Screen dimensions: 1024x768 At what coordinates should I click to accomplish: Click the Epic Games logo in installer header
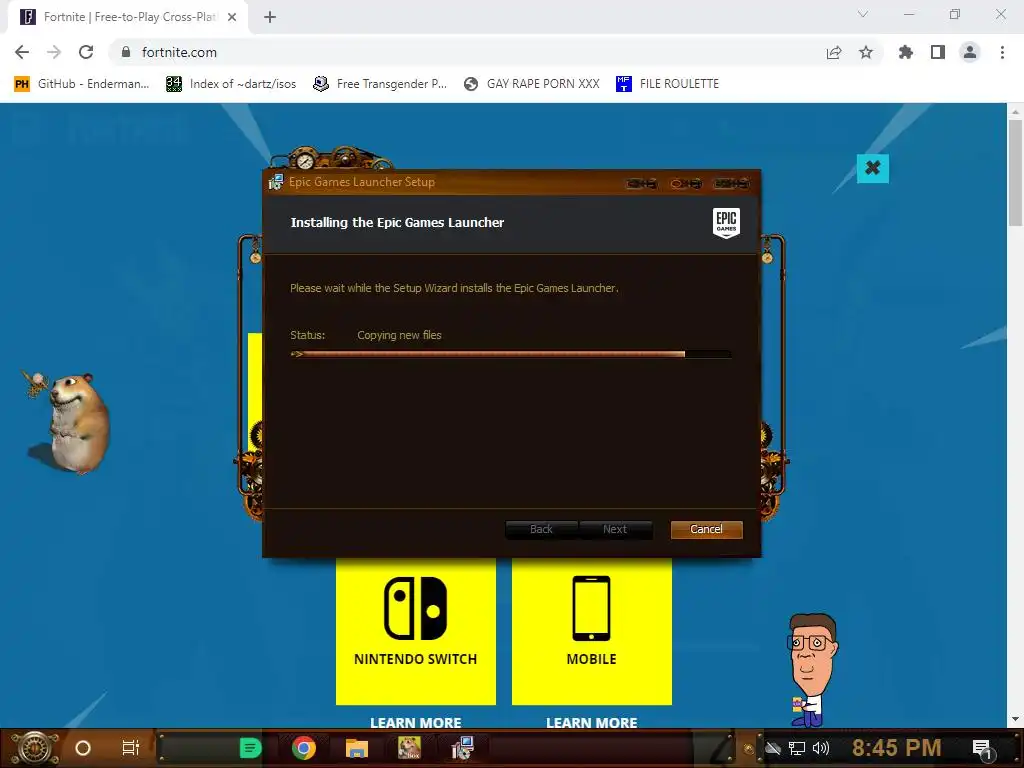(x=726, y=222)
